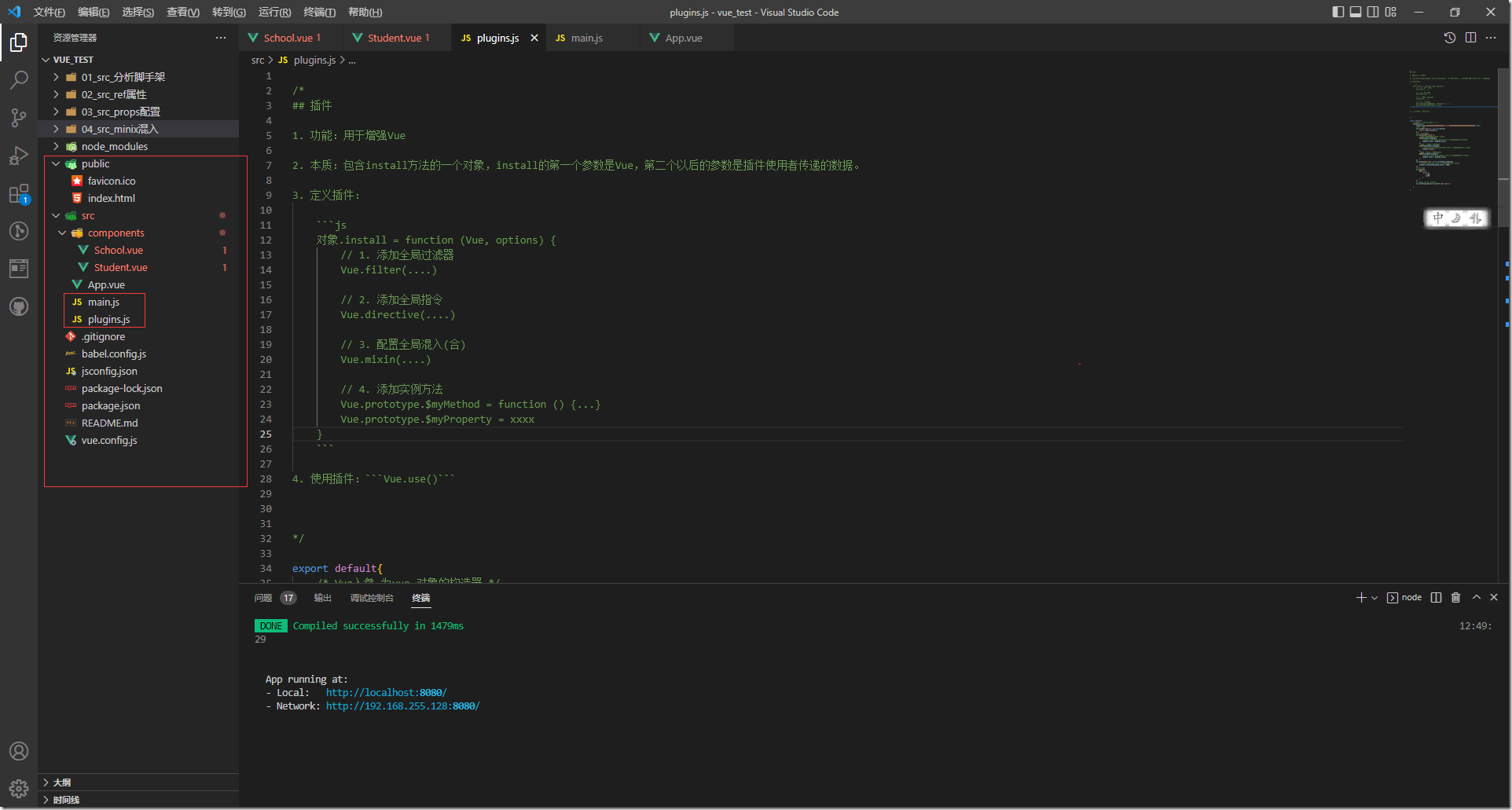Switch to the School.vue editor tab
Screen dimensions: 1512x810
point(292,38)
